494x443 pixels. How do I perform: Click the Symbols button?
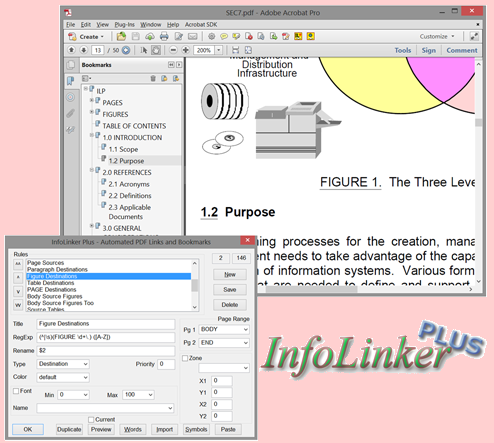click(196, 429)
